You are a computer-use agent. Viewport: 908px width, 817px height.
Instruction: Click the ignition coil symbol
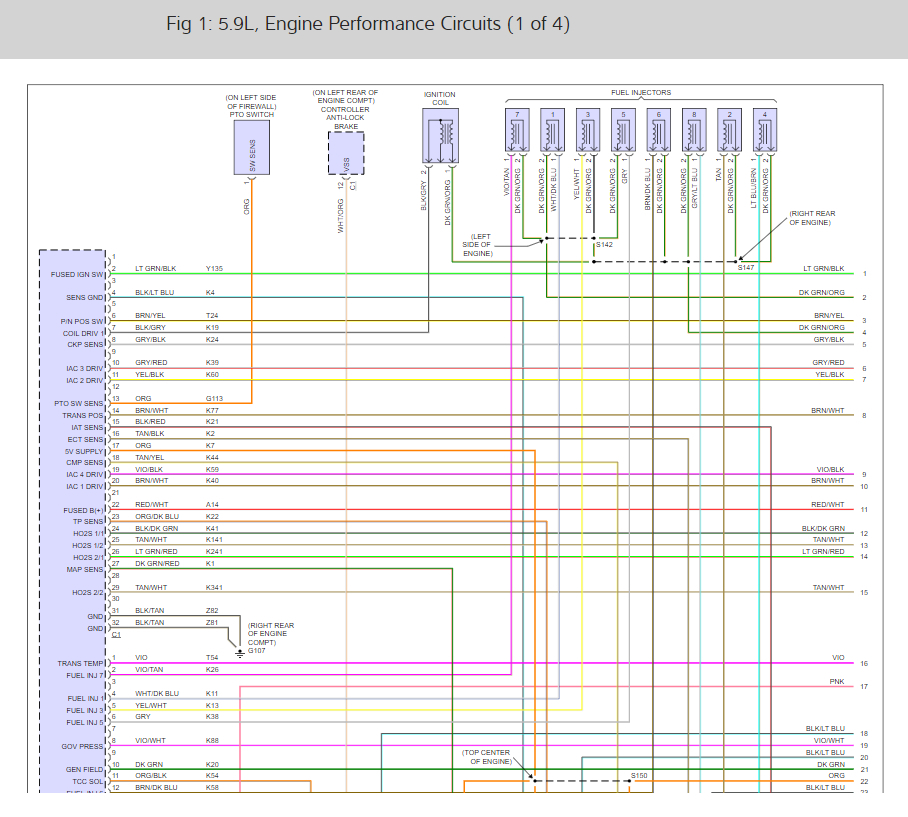tap(440, 135)
